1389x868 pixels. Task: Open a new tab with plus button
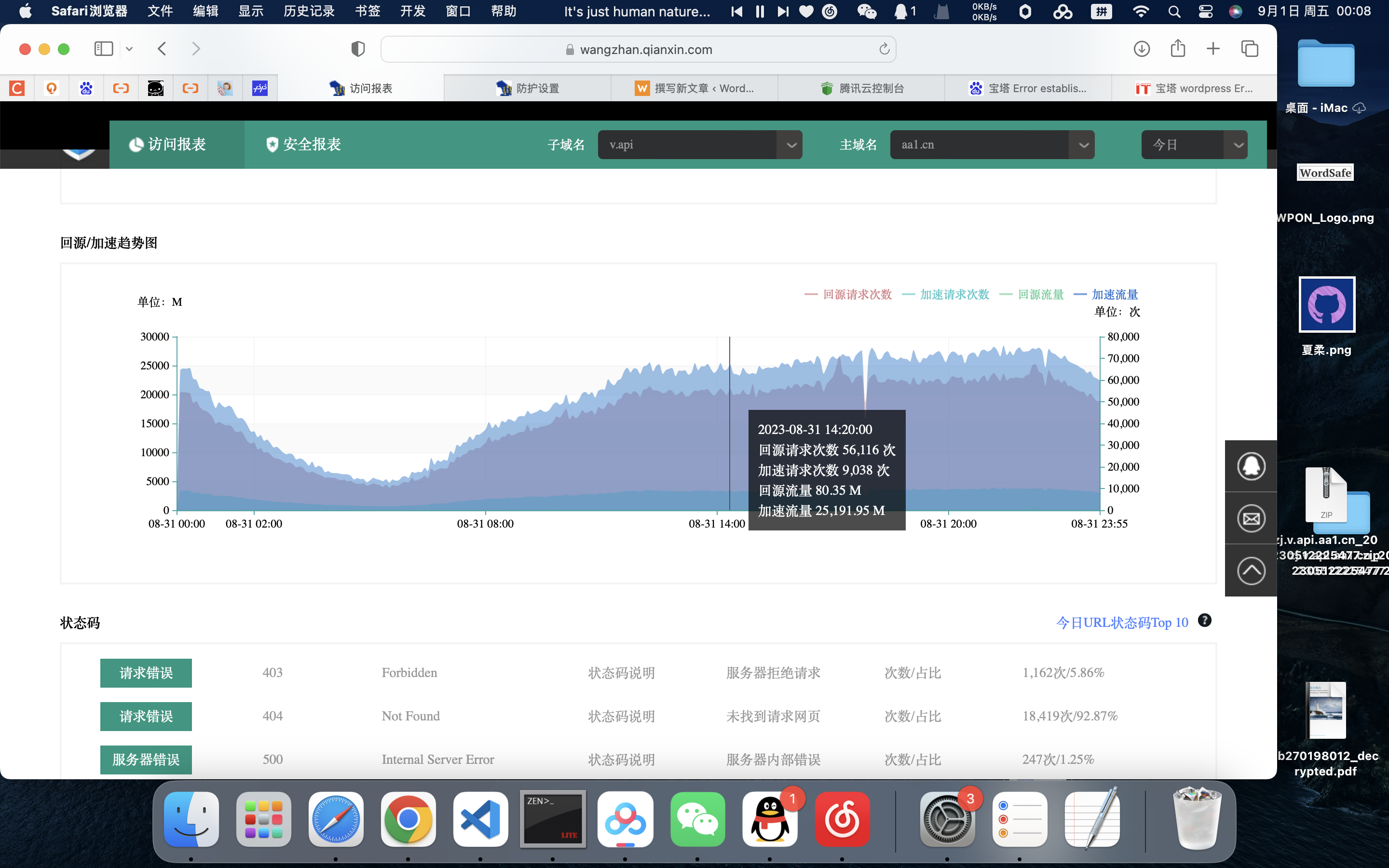(x=1213, y=49)
